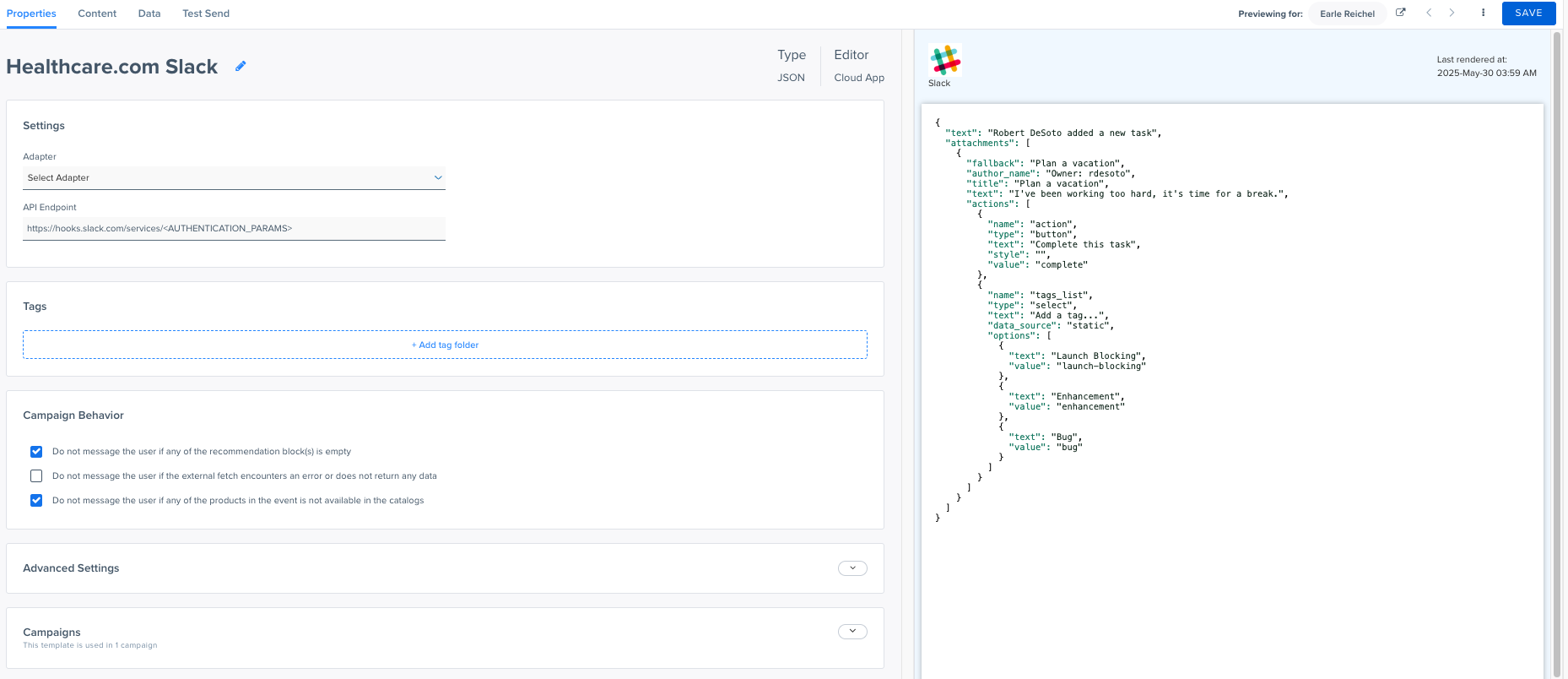
Task: Click the API Endpoint input field
Action: click(x=234, y=229)
